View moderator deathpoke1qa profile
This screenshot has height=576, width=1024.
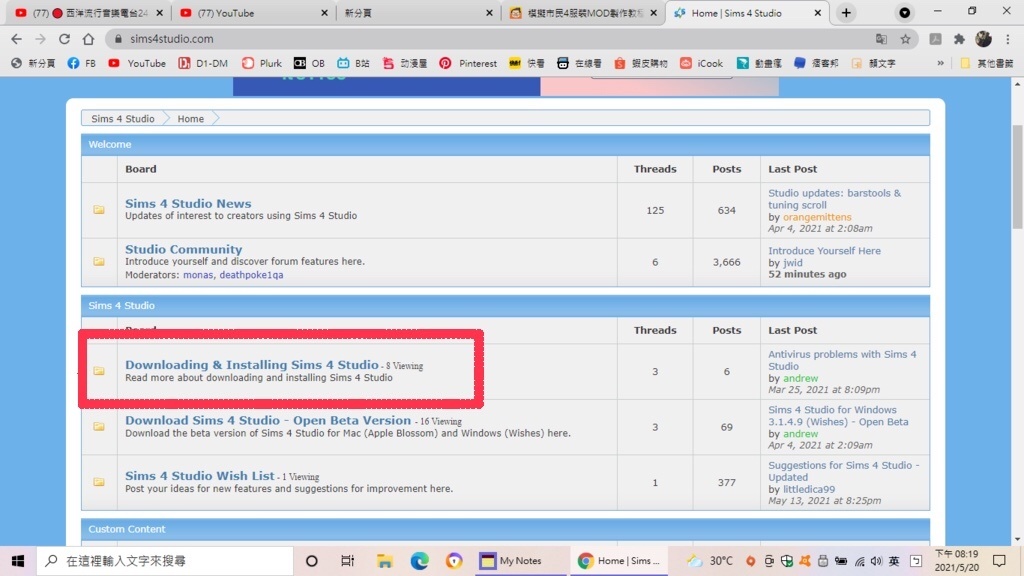tap(251, 275)
